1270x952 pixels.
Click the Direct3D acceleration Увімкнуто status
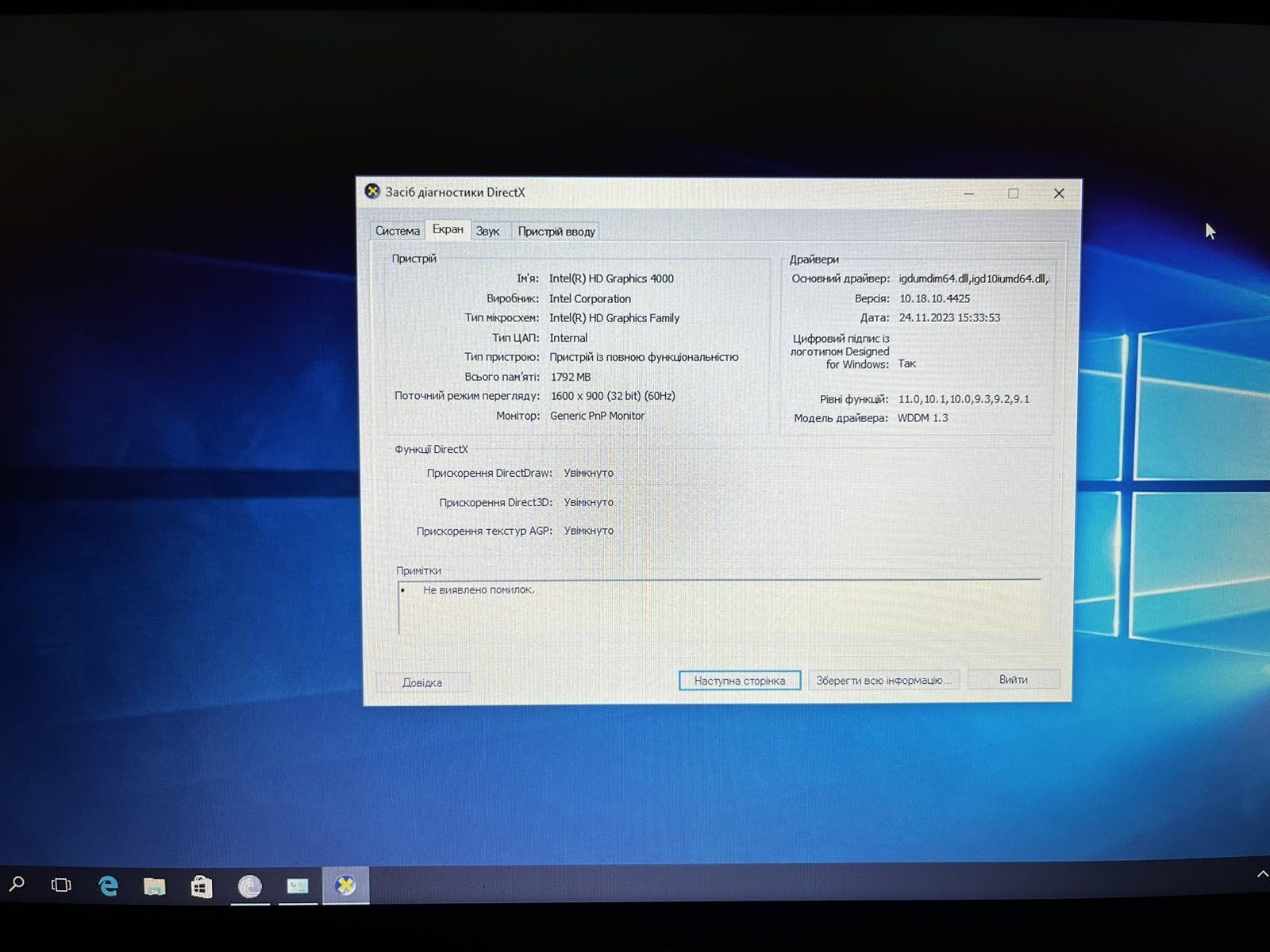pyautogui.click(x=588, y=502)
